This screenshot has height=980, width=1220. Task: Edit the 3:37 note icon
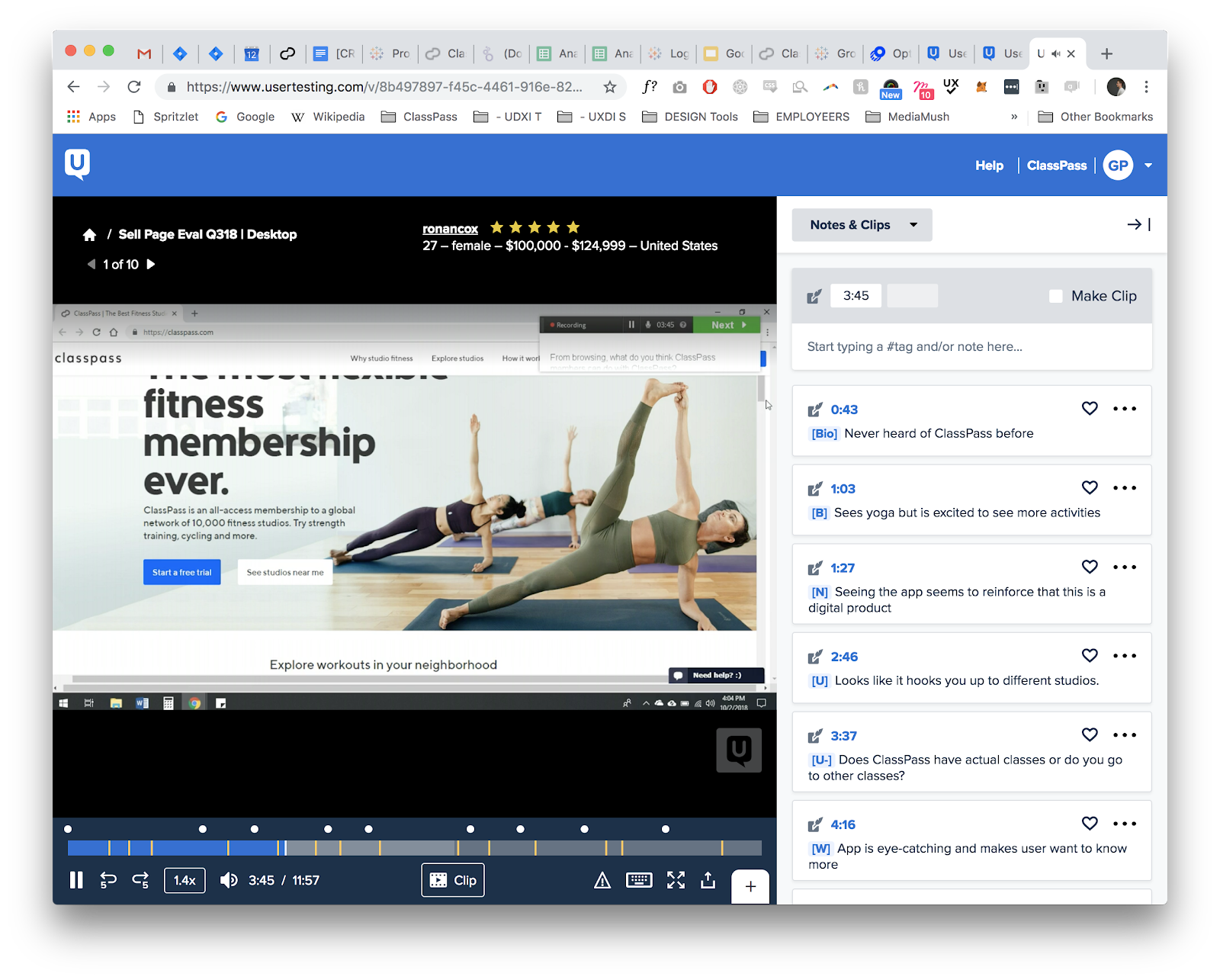[815, 736]
